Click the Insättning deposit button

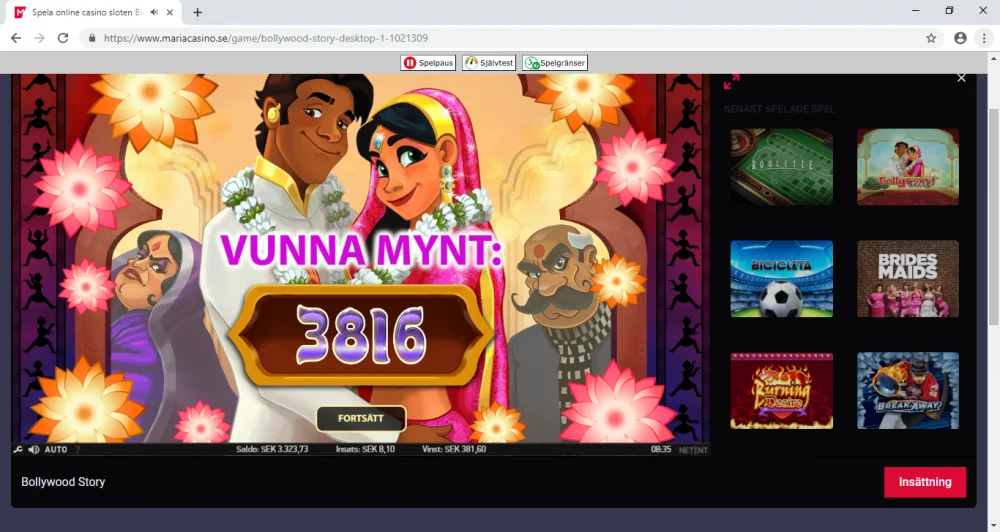pyautogui.click(x=925, y=482)
